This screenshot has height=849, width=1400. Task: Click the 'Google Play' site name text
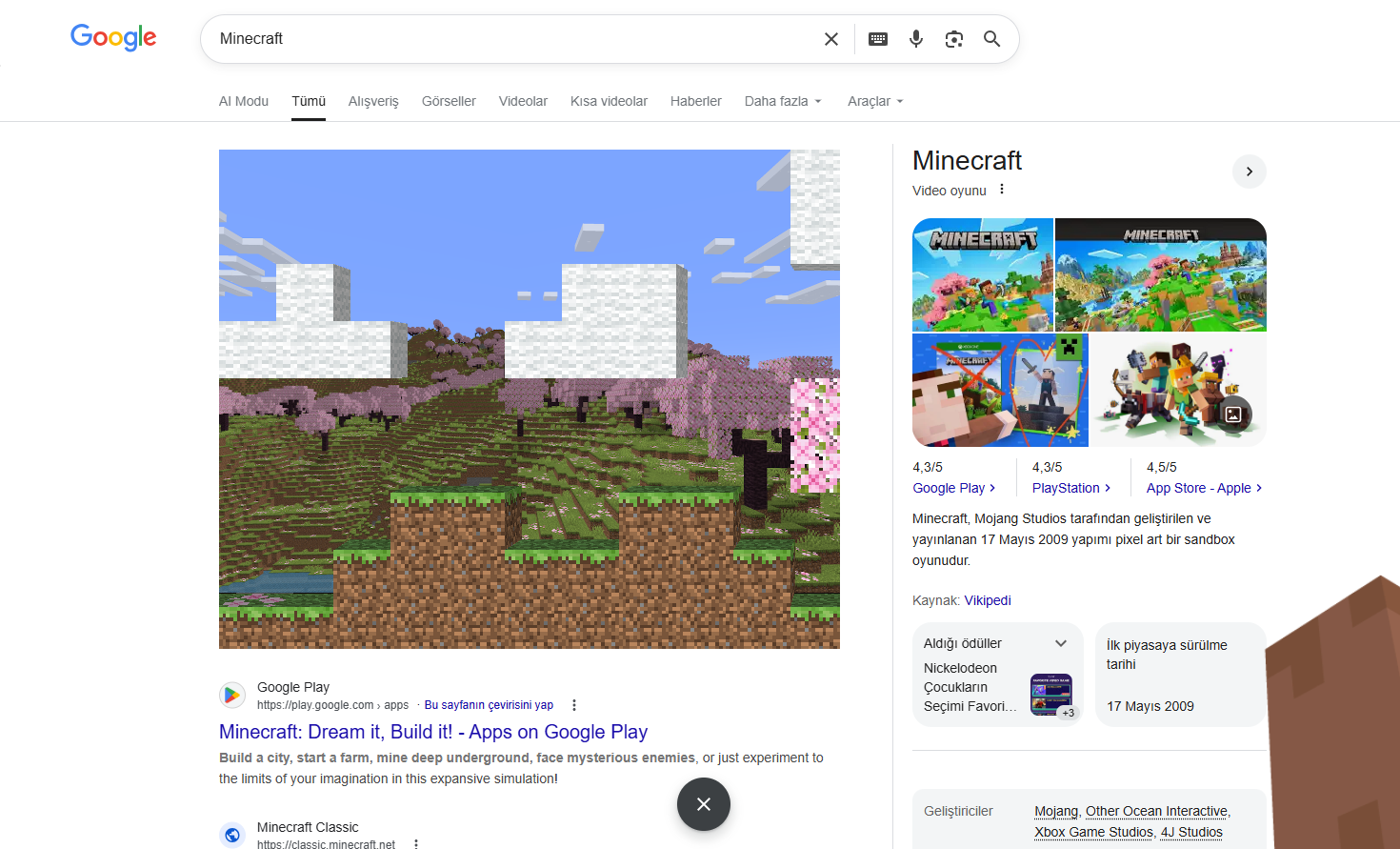(x=293, y=687)
